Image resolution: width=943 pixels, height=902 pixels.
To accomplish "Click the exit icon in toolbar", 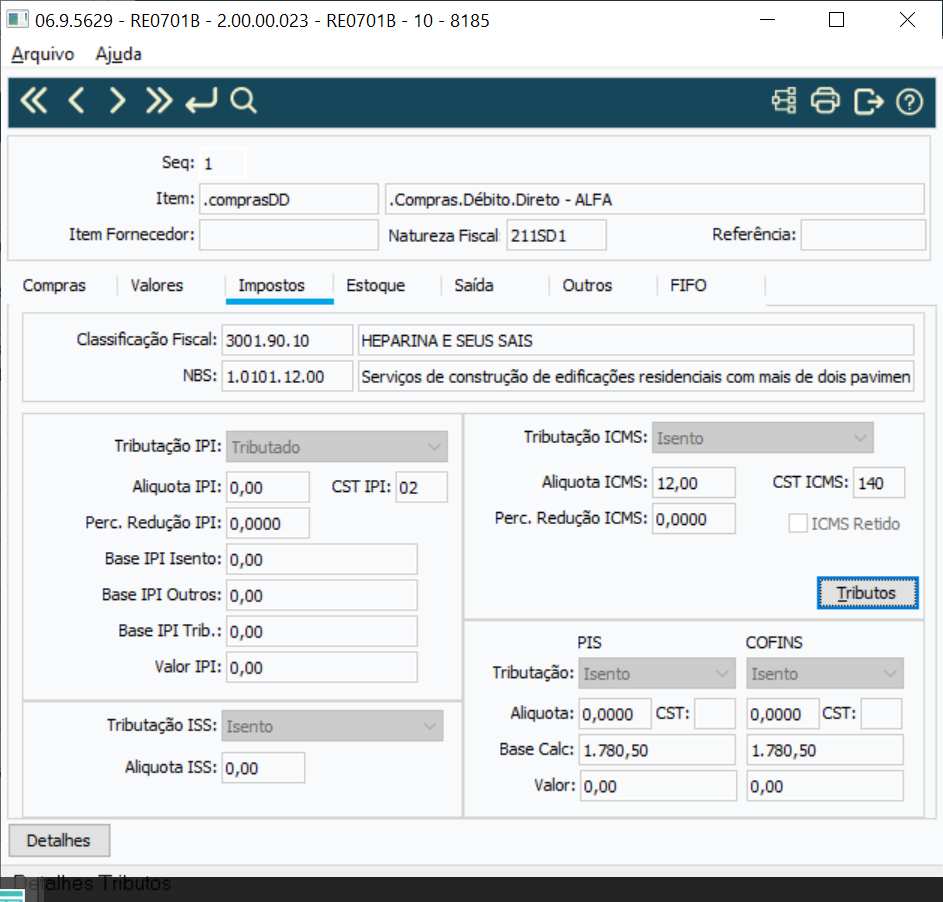I will tap(868, 101).
